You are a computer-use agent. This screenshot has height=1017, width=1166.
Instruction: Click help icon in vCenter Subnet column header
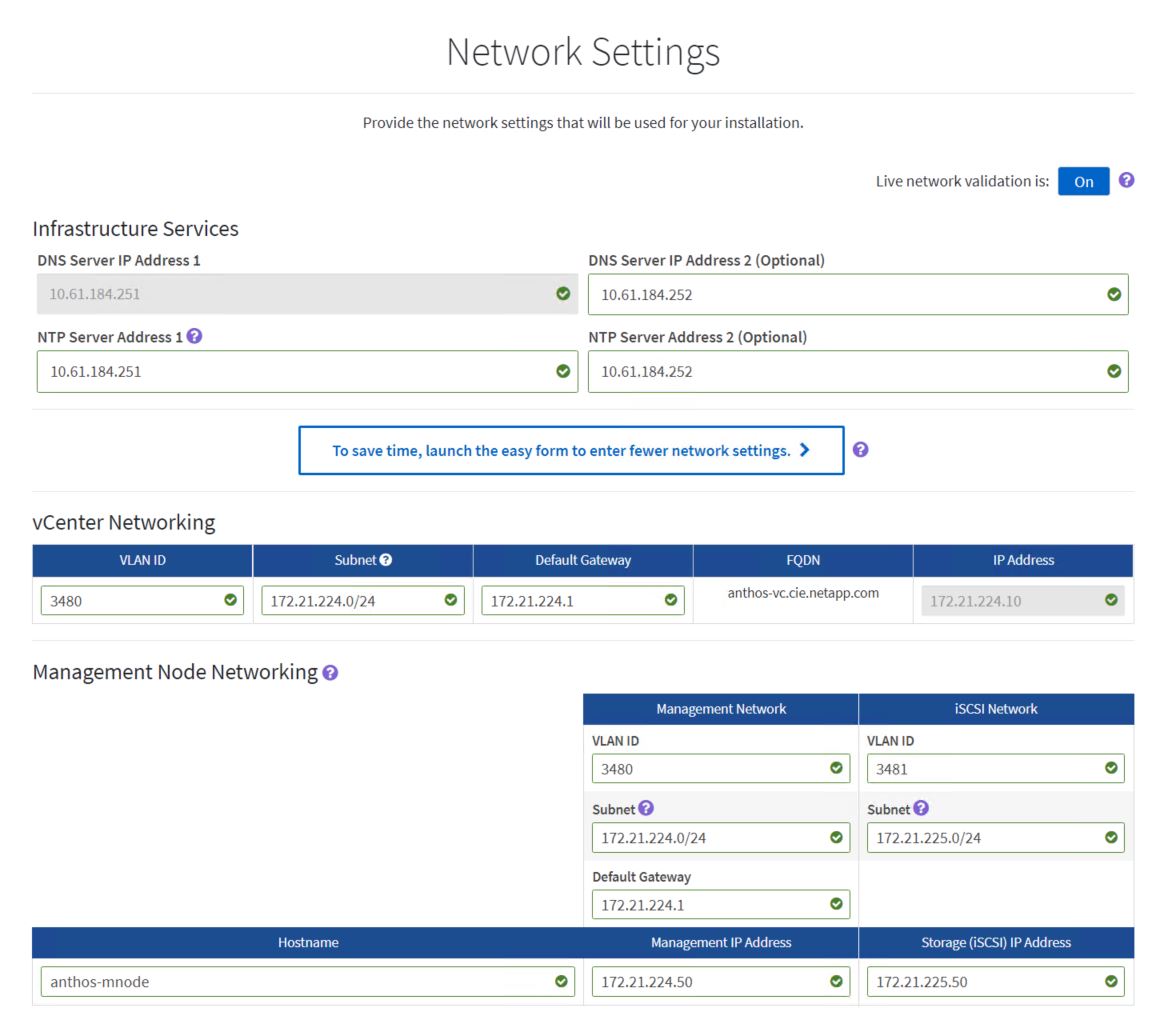click(386, 560)
